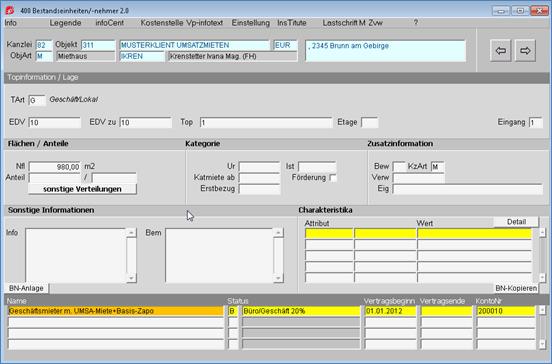552x364 pixels.
Task: Click the Vertragsbeginn cell 01.01.2012
Action: pyautogui.click(x=390, y=311)
